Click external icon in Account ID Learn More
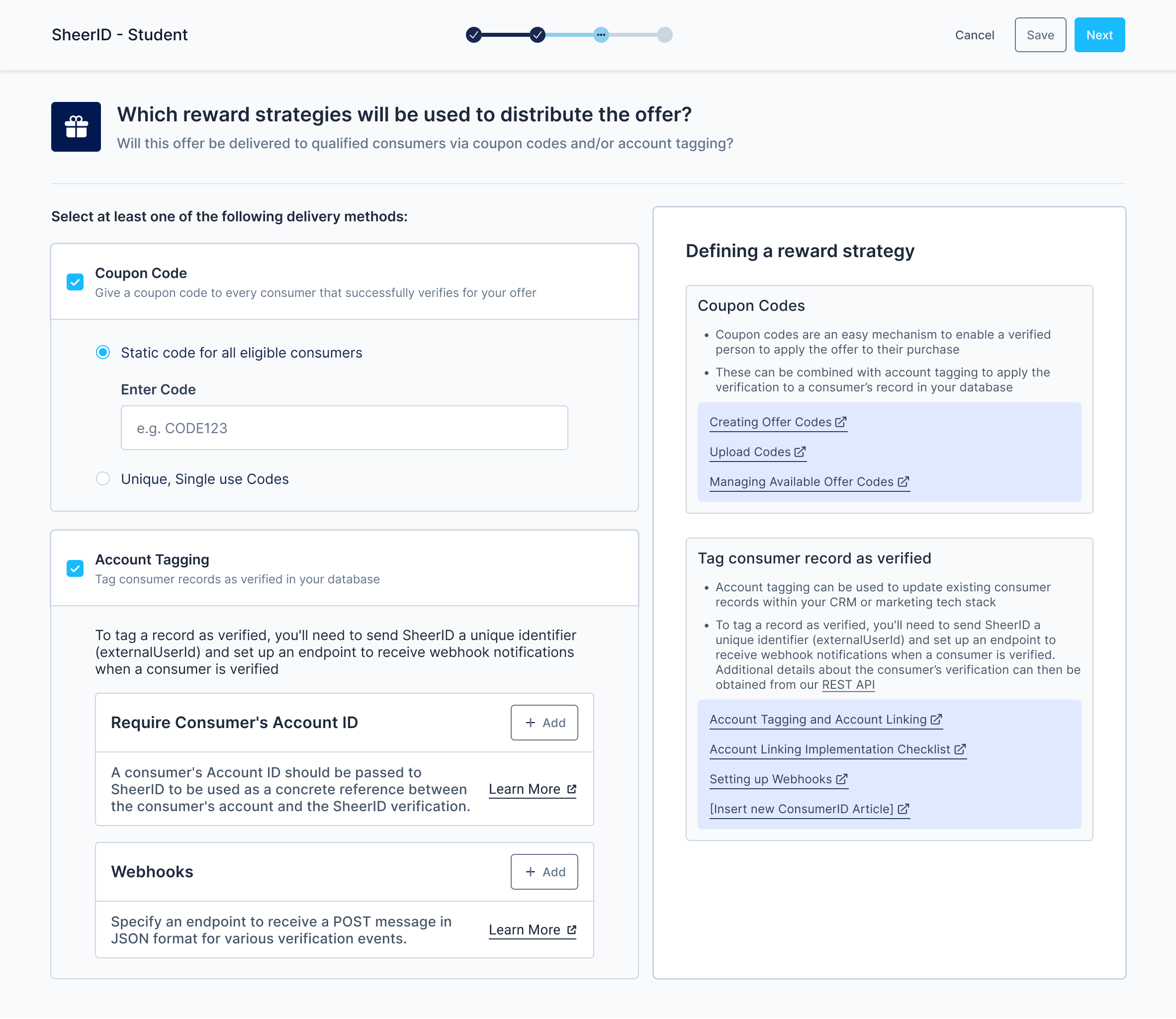The image size is (1176, 1019). [x=571, y=789]
